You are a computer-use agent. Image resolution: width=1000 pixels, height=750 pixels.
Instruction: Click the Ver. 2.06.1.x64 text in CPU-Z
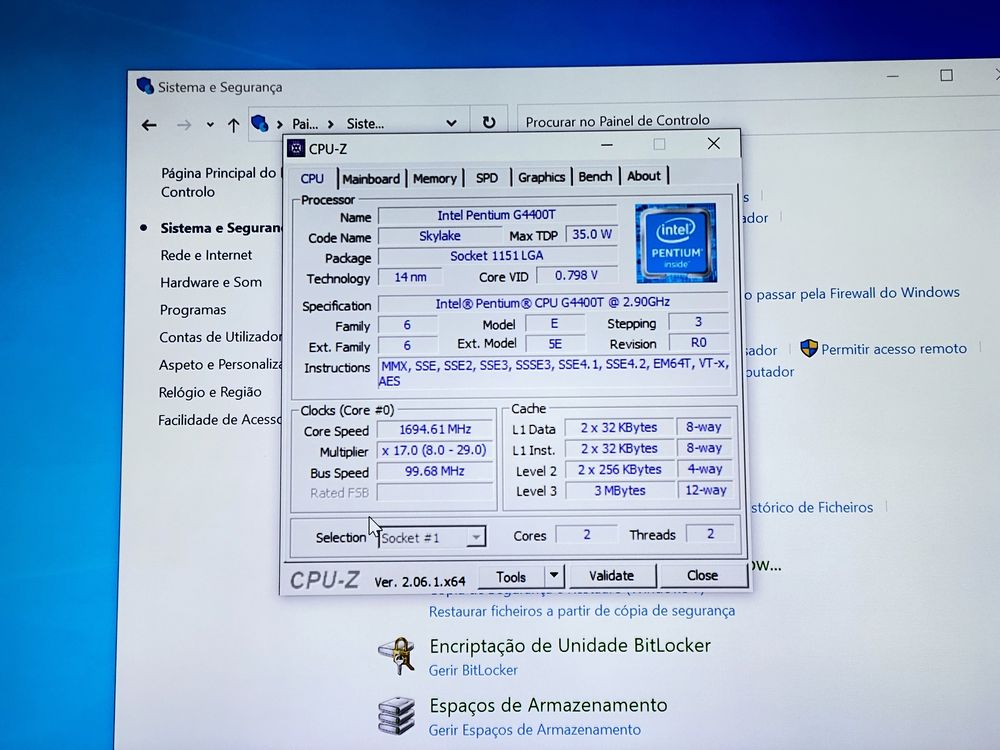[420, 582]
